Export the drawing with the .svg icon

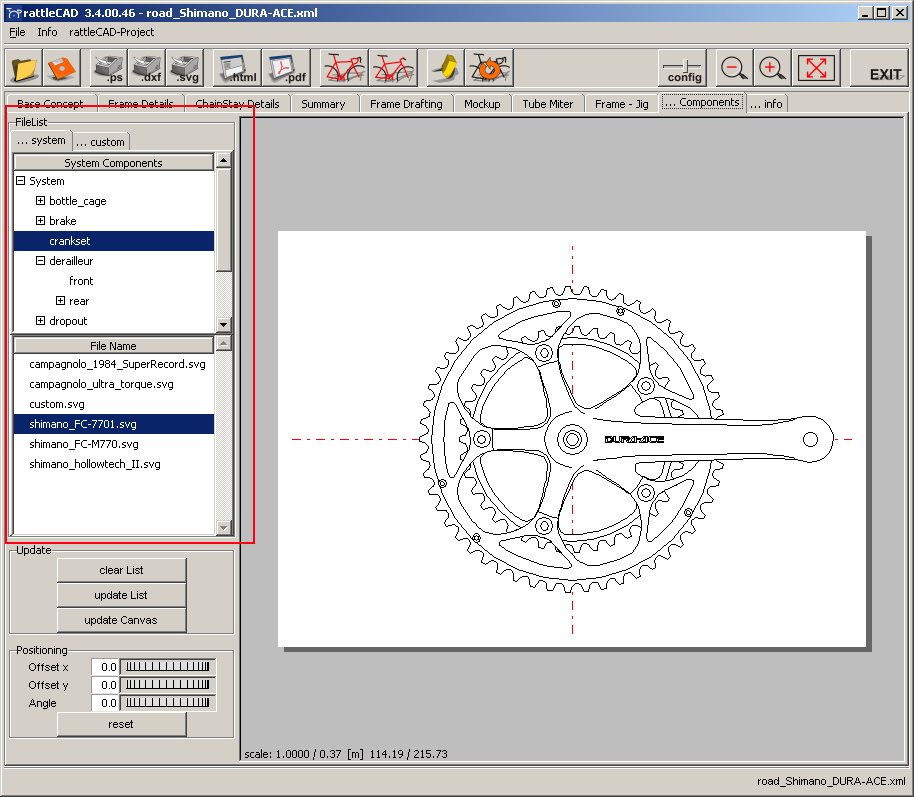click(185, 68)
